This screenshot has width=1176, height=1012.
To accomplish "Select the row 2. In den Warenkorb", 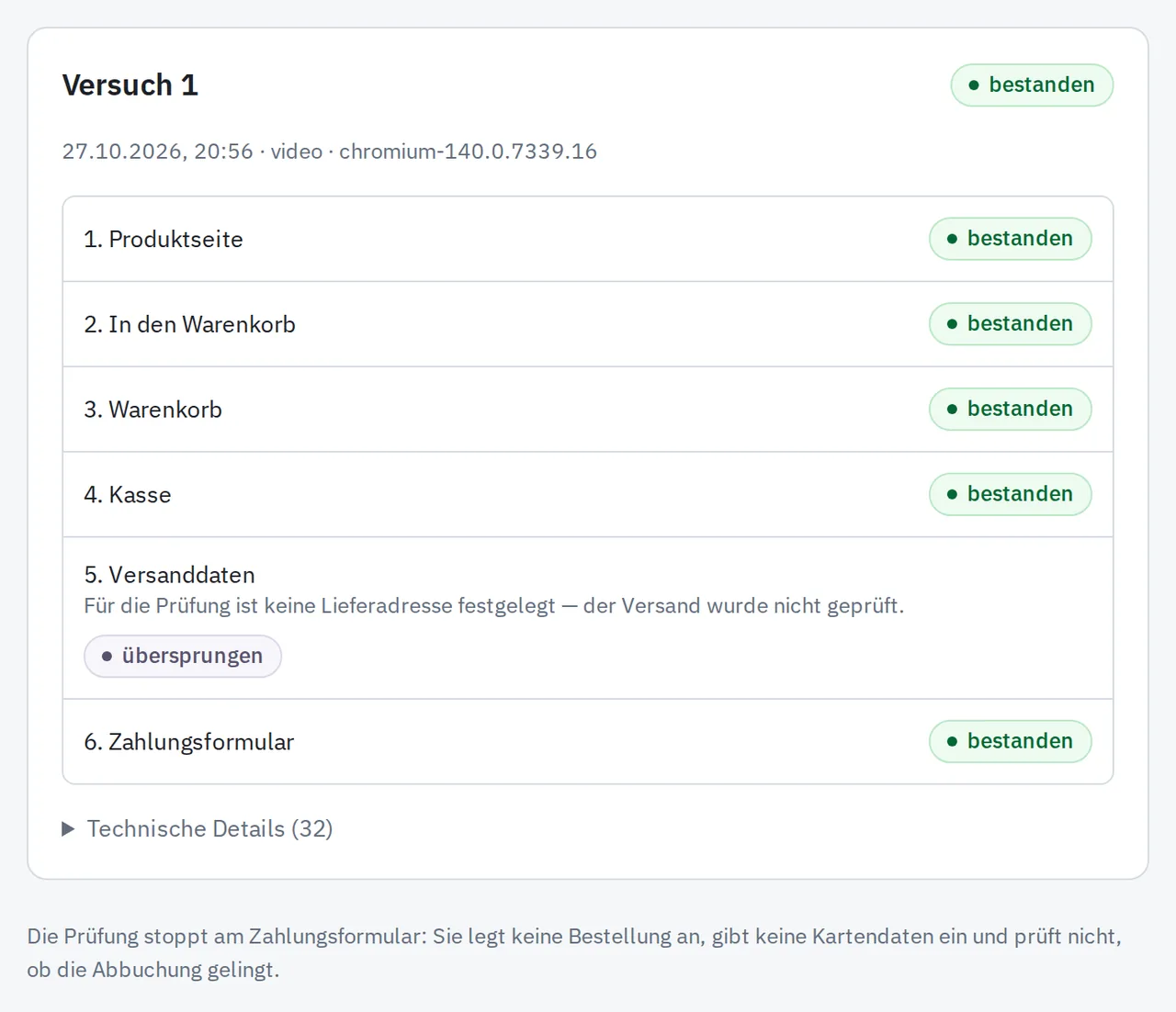I will pyautogui.click(x=588, y=324).
